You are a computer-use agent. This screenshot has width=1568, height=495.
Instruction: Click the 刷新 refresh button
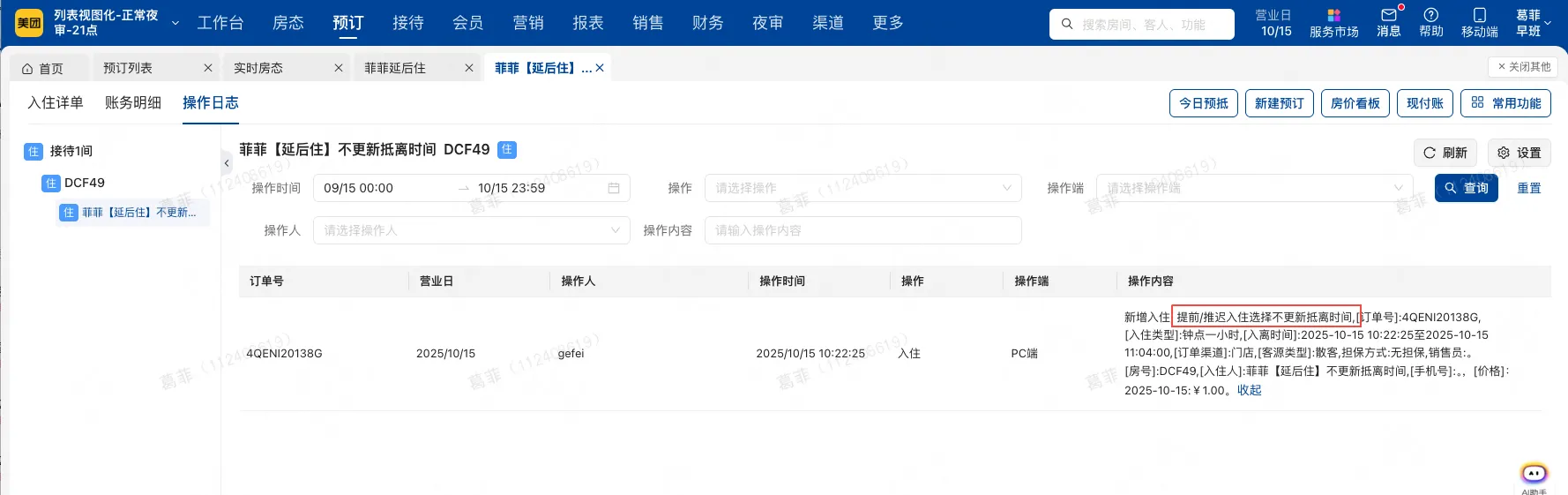pyautogui.click(x=1445, y=153)
